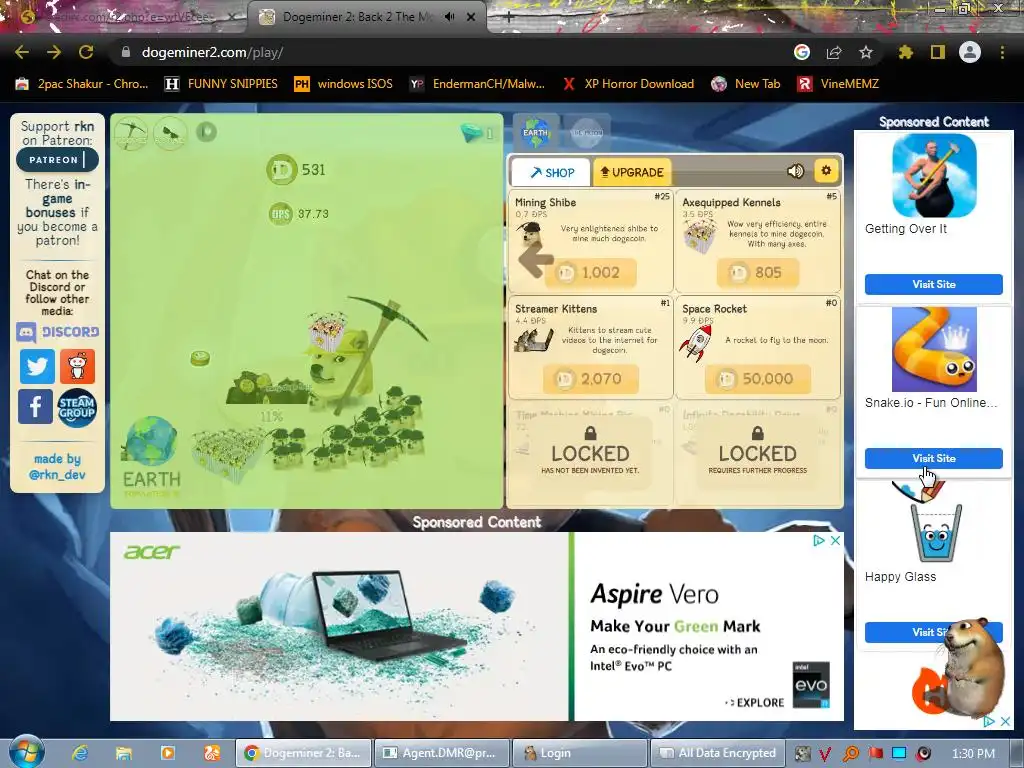Open the Getting Over It ad thumbnail
The width and height of the screenshot is (1024, 768).
(934, 175)
